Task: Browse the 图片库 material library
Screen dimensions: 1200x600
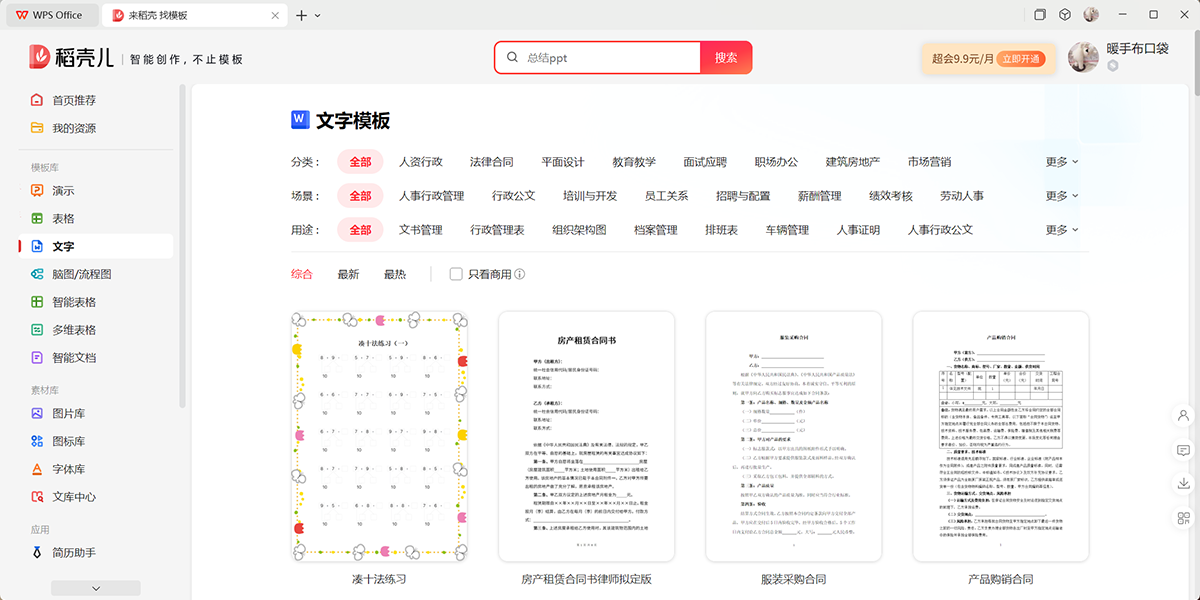Action: (63, 413)
